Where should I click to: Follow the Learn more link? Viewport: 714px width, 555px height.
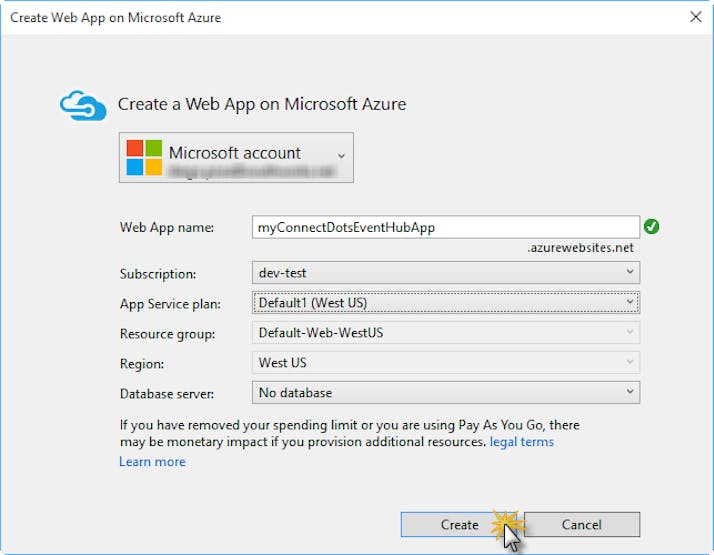click(152, 462)
